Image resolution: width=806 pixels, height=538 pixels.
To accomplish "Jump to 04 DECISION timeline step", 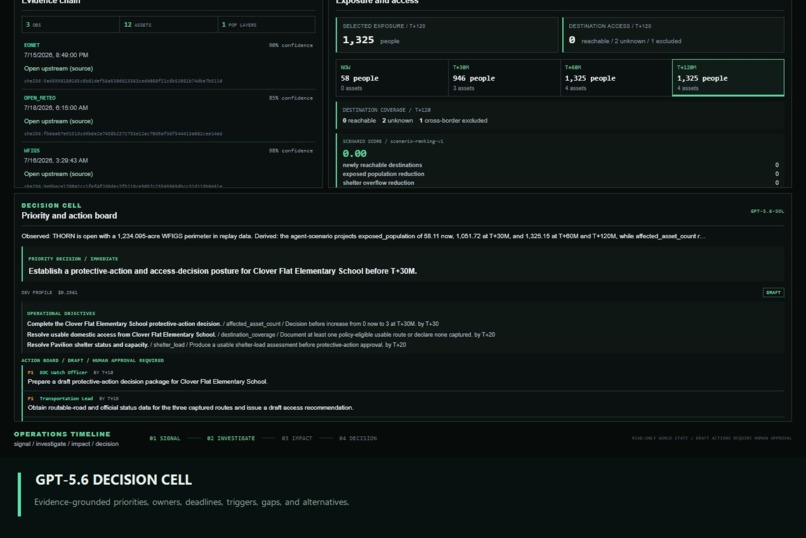I will coord(358,438).
